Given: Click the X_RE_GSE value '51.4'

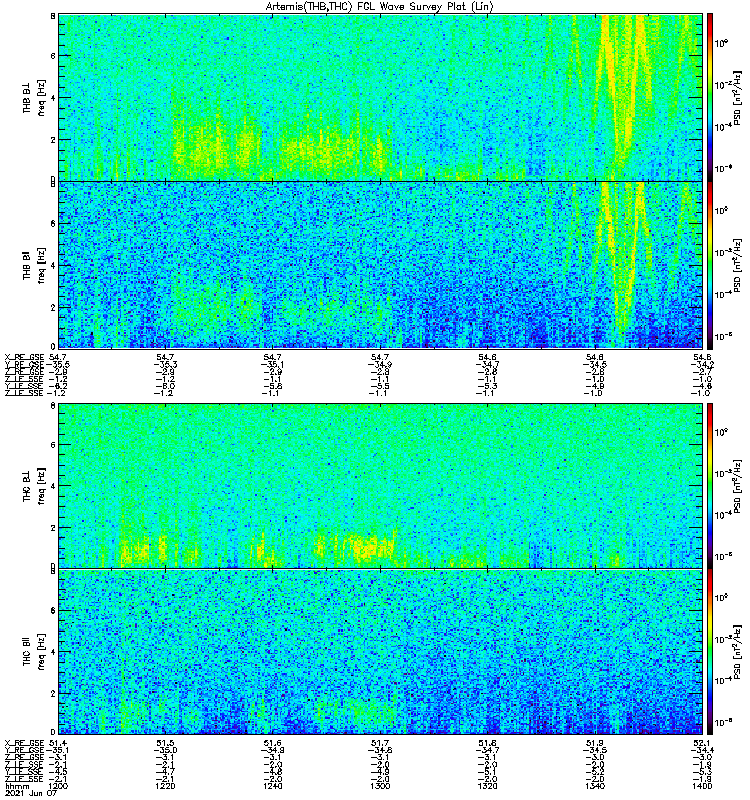Looking at the screenshot, I should [58, 743].
